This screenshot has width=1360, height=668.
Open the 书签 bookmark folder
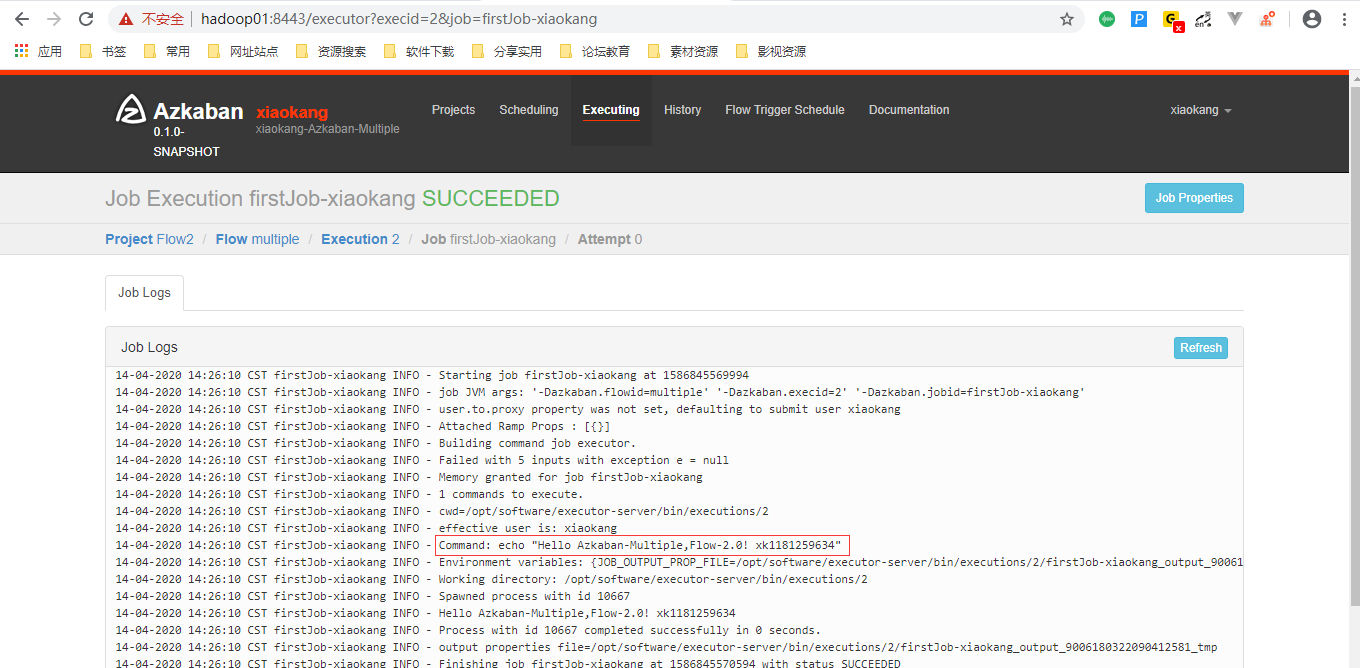click(102, 51)
